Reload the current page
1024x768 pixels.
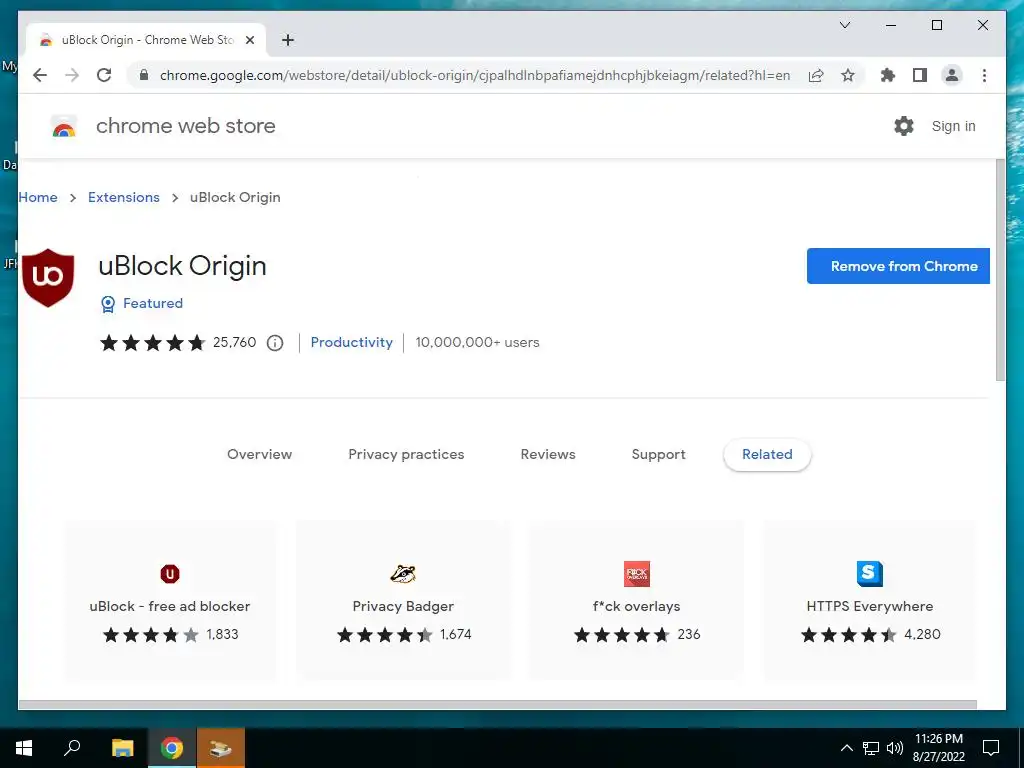tap(104, 75)
